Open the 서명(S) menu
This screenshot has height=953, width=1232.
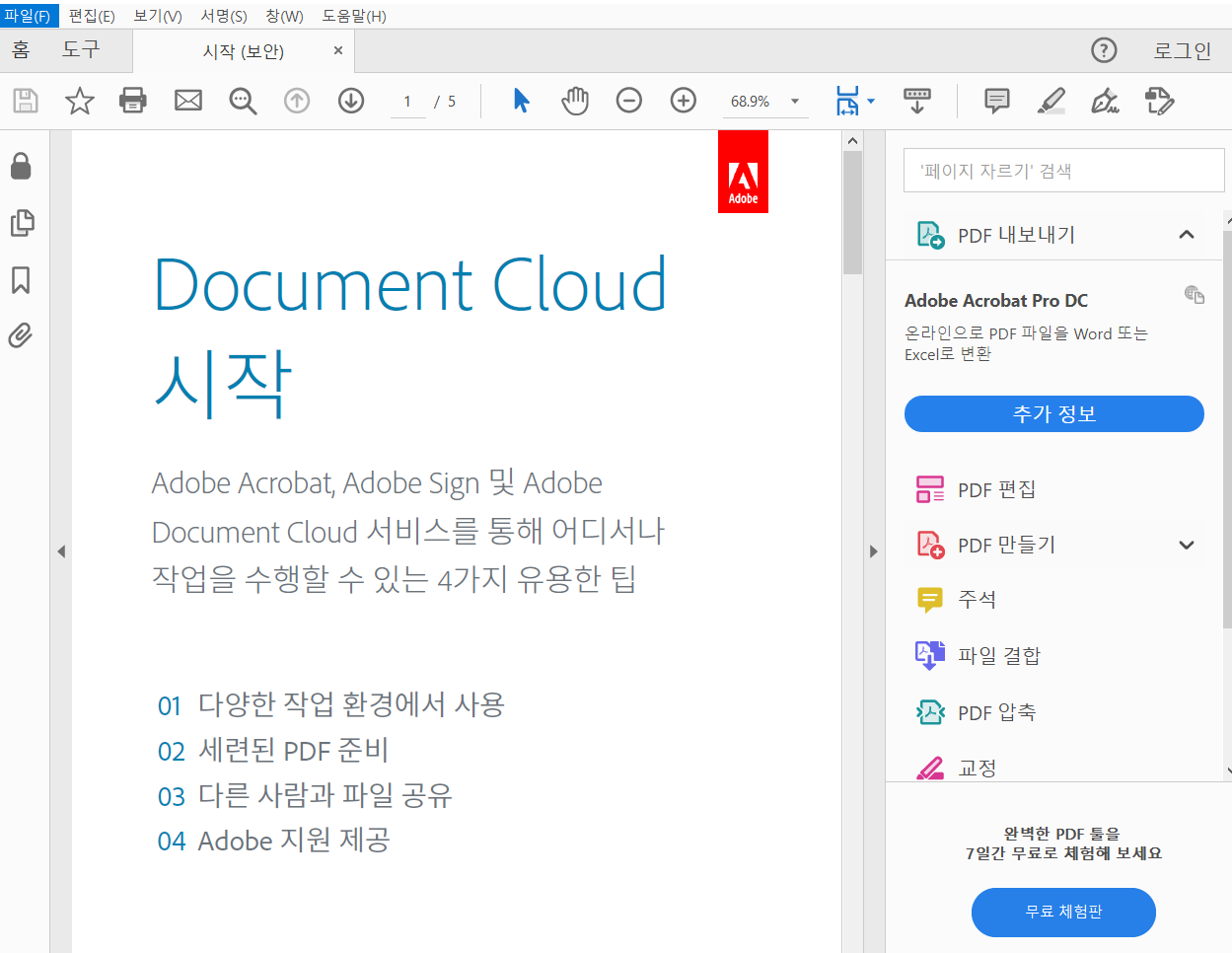tap(224, 16)
